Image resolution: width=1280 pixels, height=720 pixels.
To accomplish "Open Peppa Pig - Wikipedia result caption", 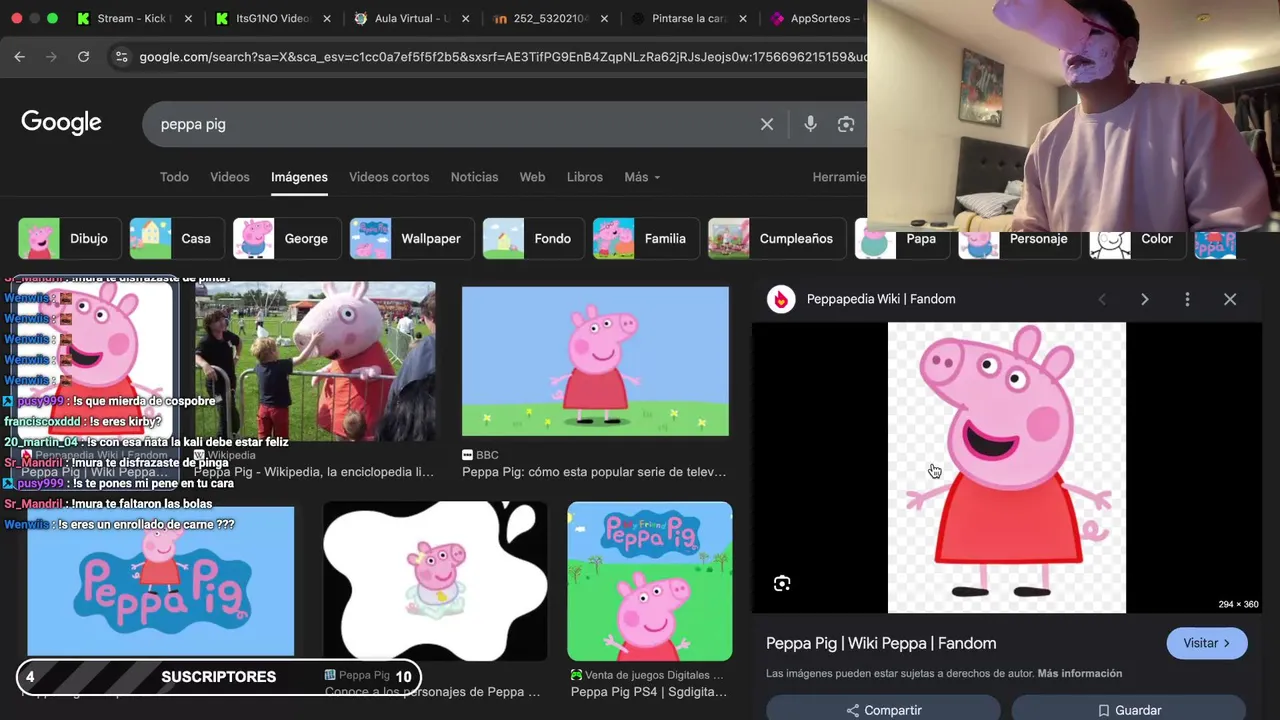I will tap(314, 472).
